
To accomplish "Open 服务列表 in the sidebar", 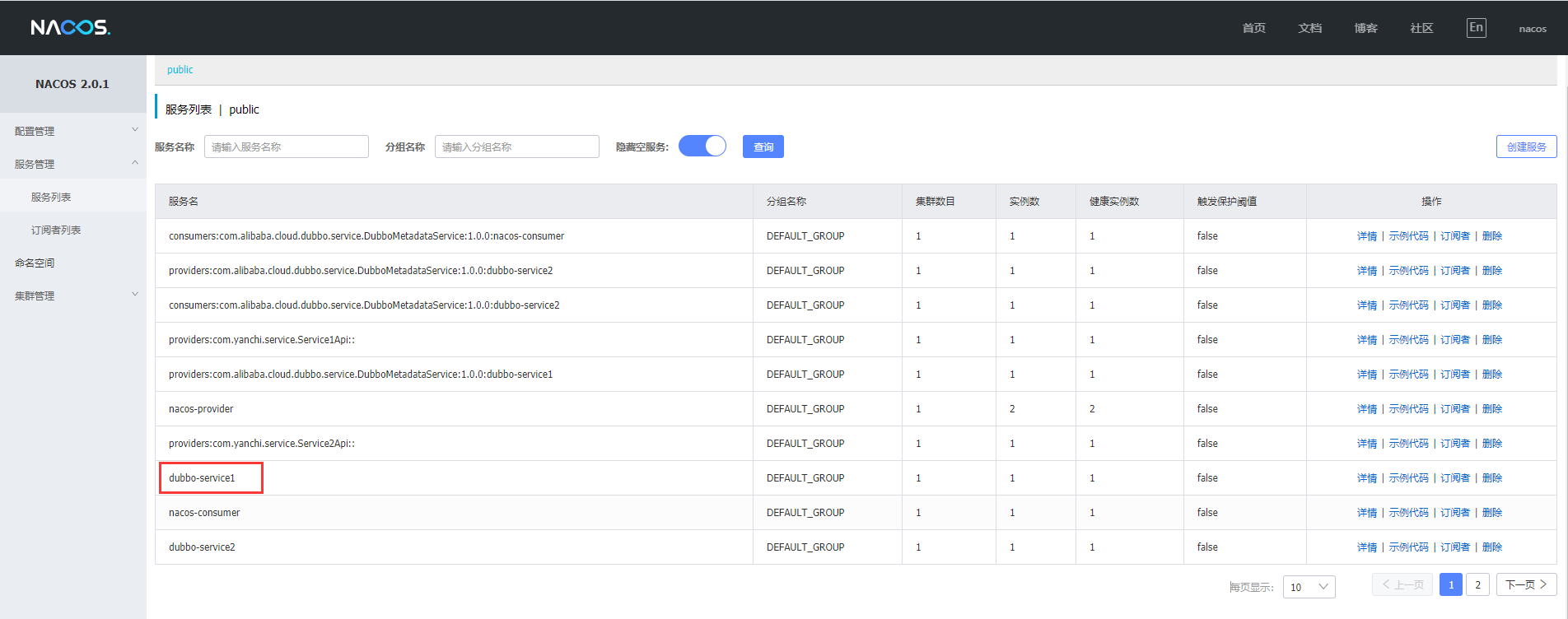I will pyautogui.click(x=51, y=197).
